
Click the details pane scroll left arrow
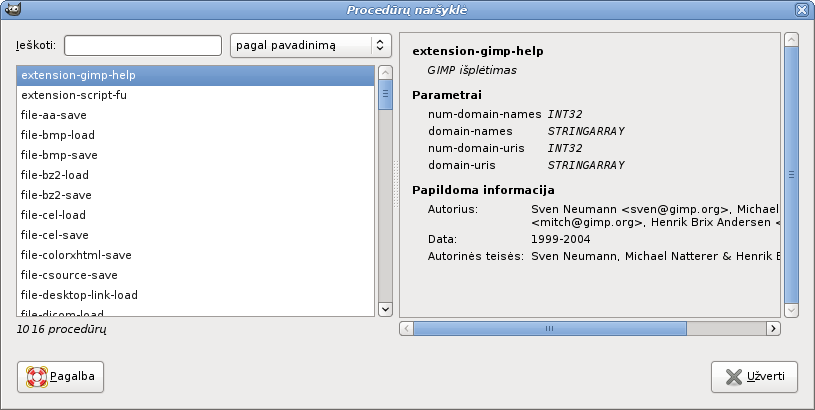[406, 328]
